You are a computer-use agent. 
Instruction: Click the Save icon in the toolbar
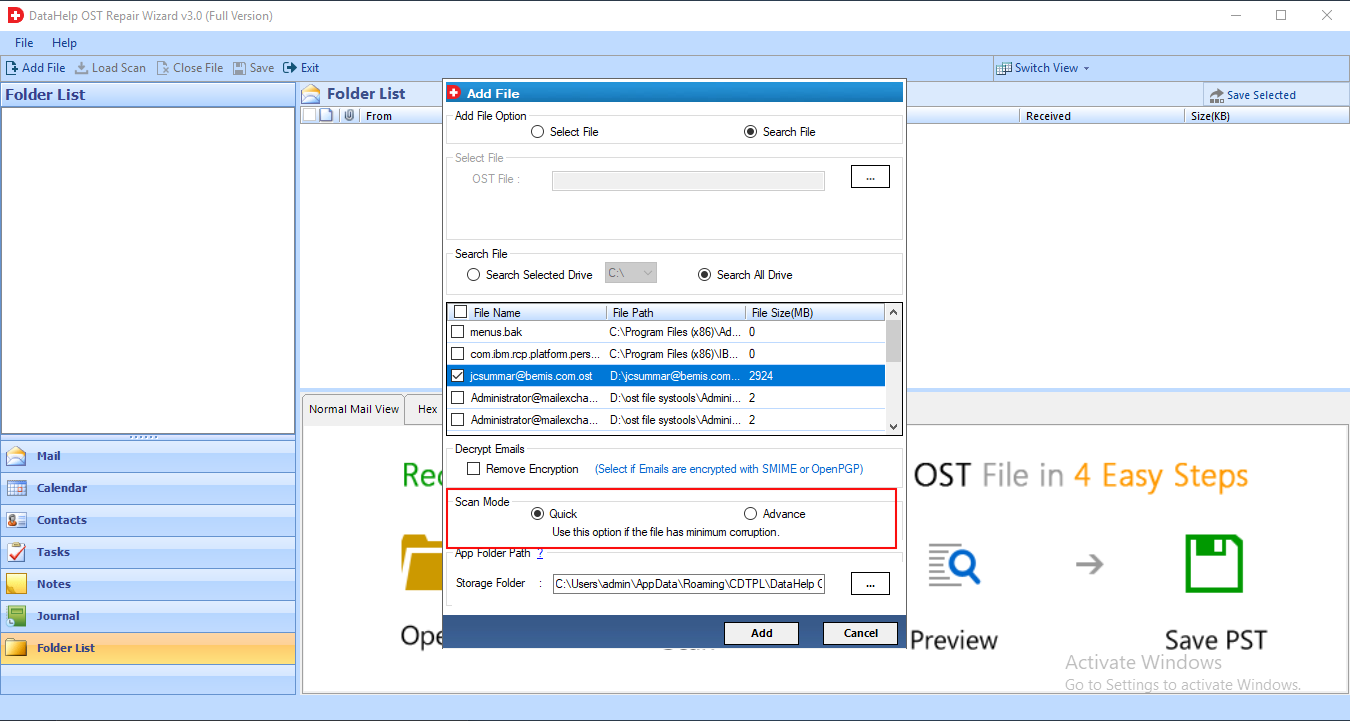pyautogui.click(x=240, y=67)
